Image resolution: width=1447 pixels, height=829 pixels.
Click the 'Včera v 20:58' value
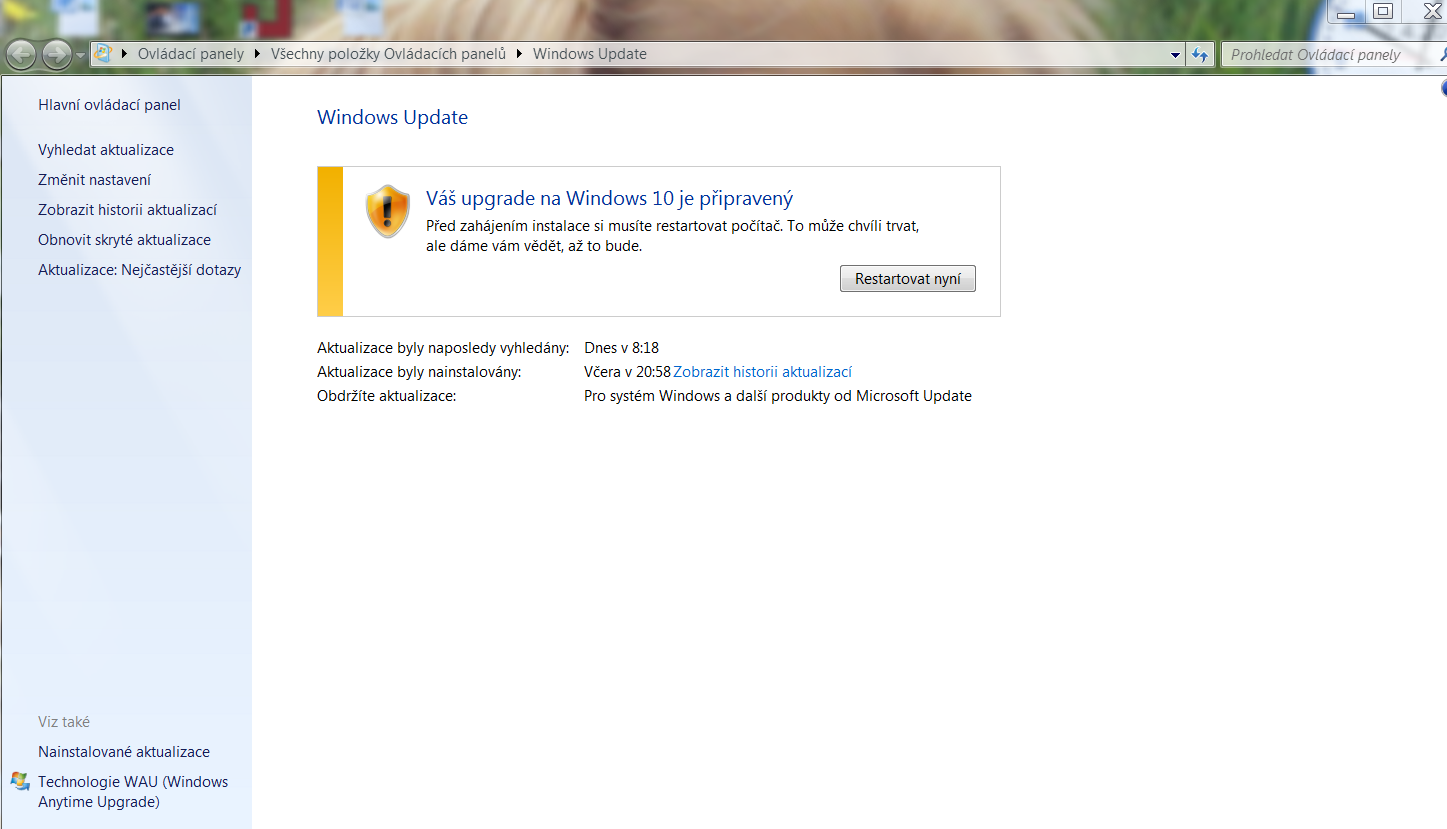(627, 372)
